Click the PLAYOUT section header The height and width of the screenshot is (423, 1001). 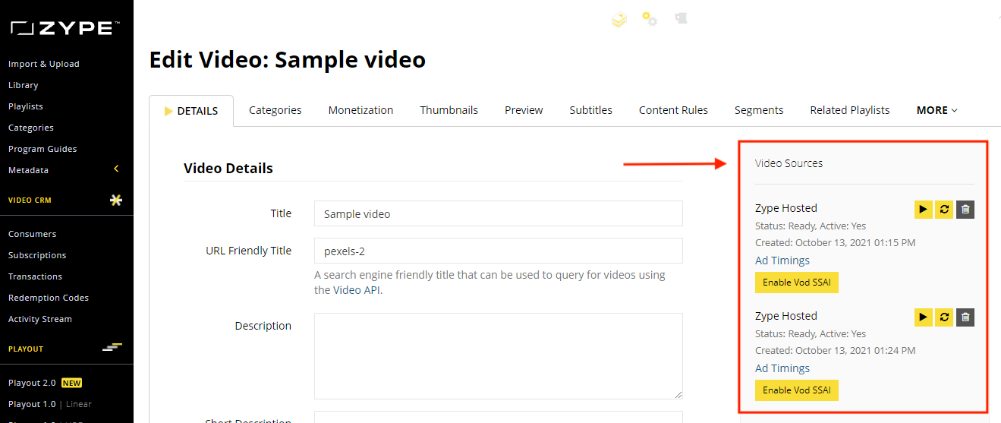26,349
